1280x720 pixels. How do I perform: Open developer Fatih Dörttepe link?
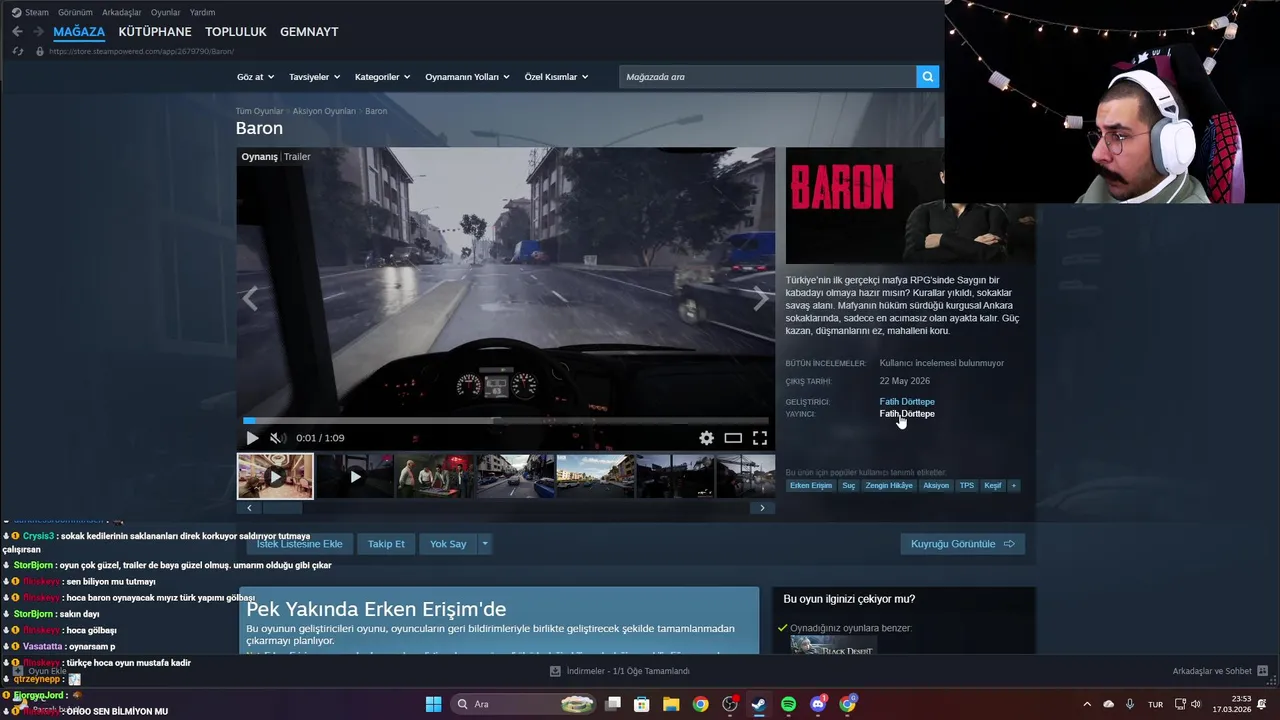point(907,402)
